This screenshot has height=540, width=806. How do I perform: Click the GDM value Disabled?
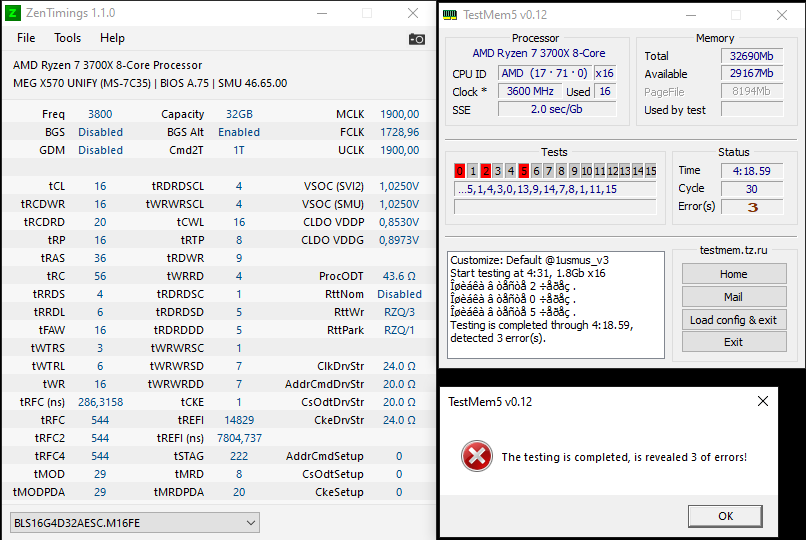pos(100,150)
